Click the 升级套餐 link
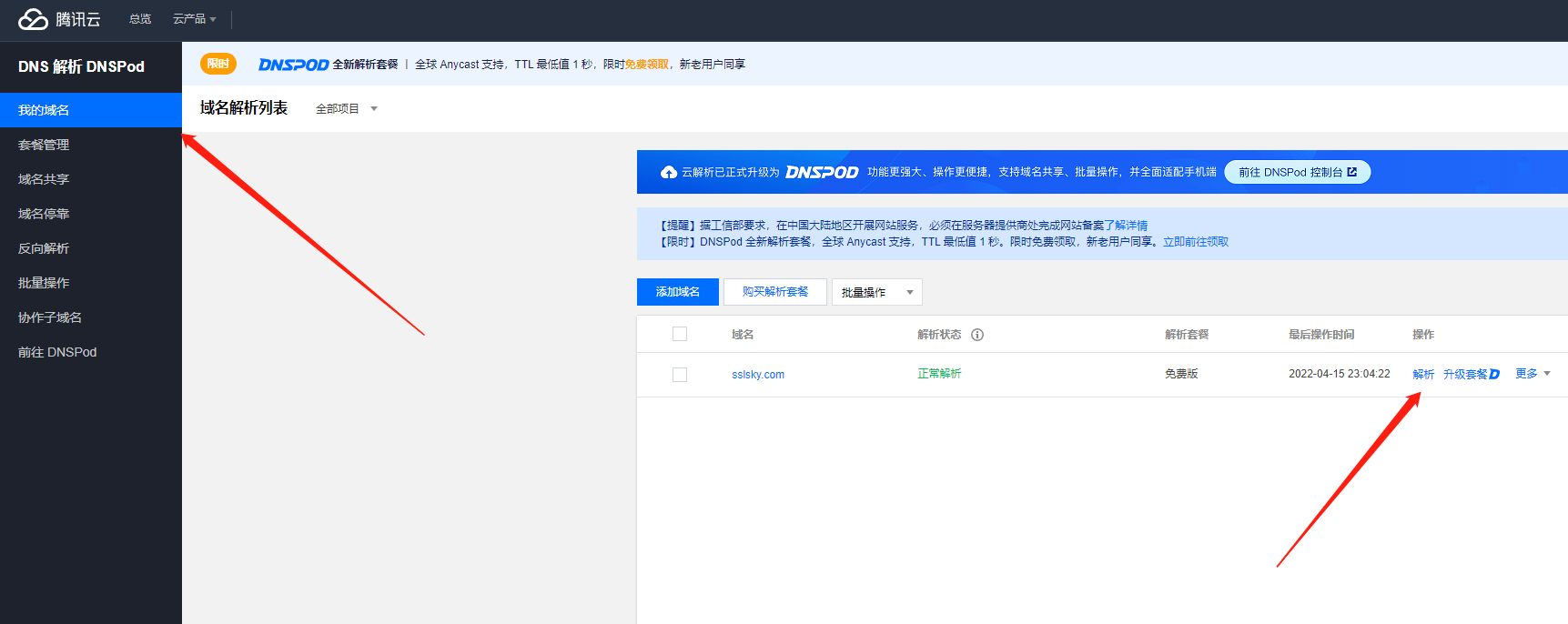Screen dimensions: 1568x624 pos(1465,374)
